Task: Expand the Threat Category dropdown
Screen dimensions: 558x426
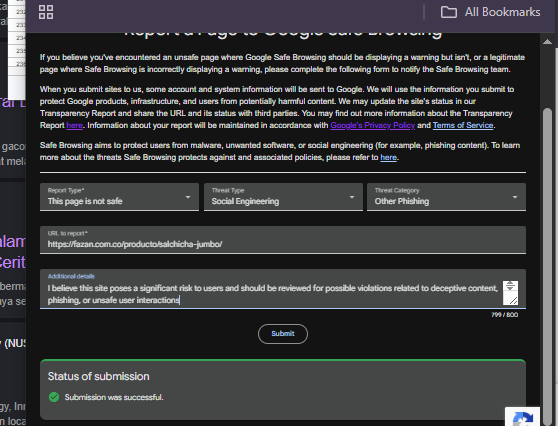Action: click(446, 197)
